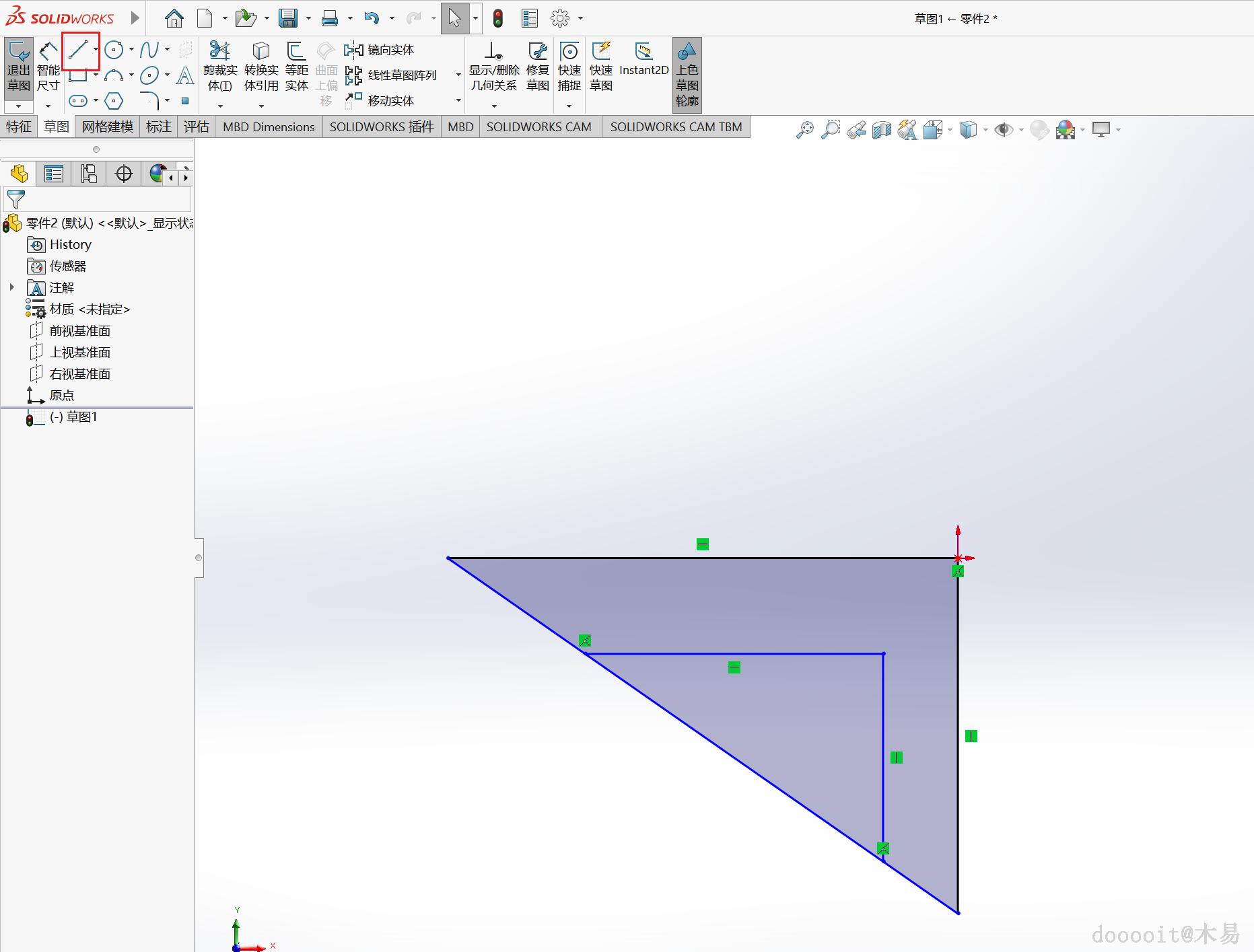Click the Convert Entities cube icon
The height and width of the screenshot is (952, 1254).
(260, 50)
